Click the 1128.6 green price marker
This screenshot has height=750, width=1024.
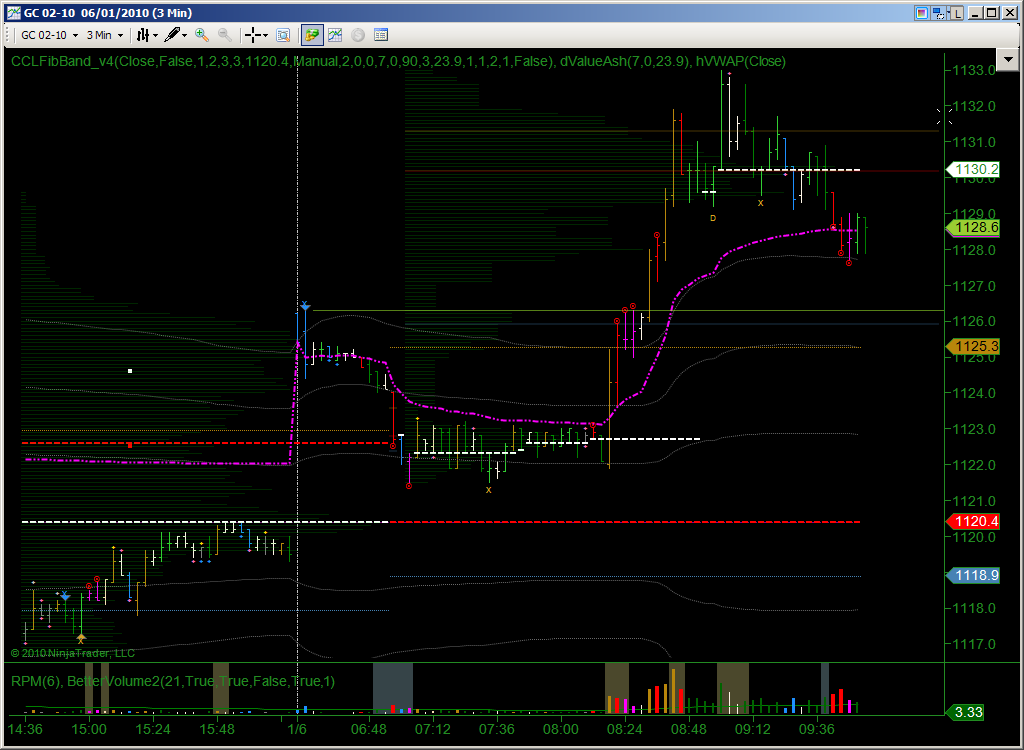click(x=973, y=227)
